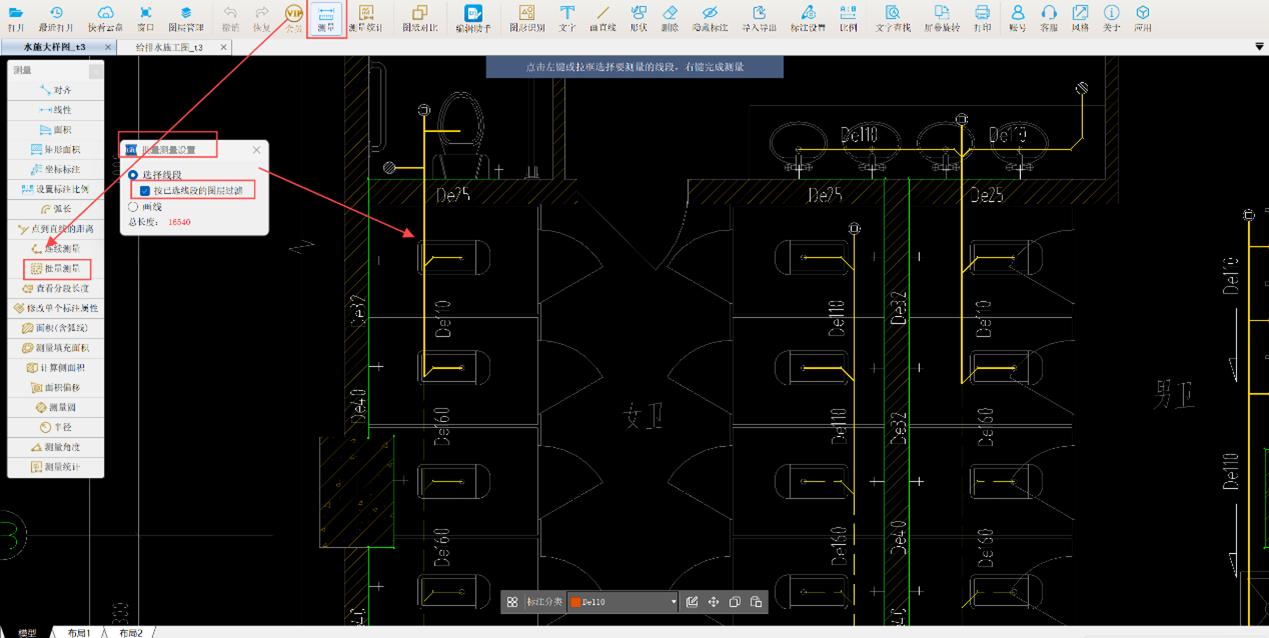Close the 批量测量设置 dialog
Screen dimensions: 1269x638
256,150
